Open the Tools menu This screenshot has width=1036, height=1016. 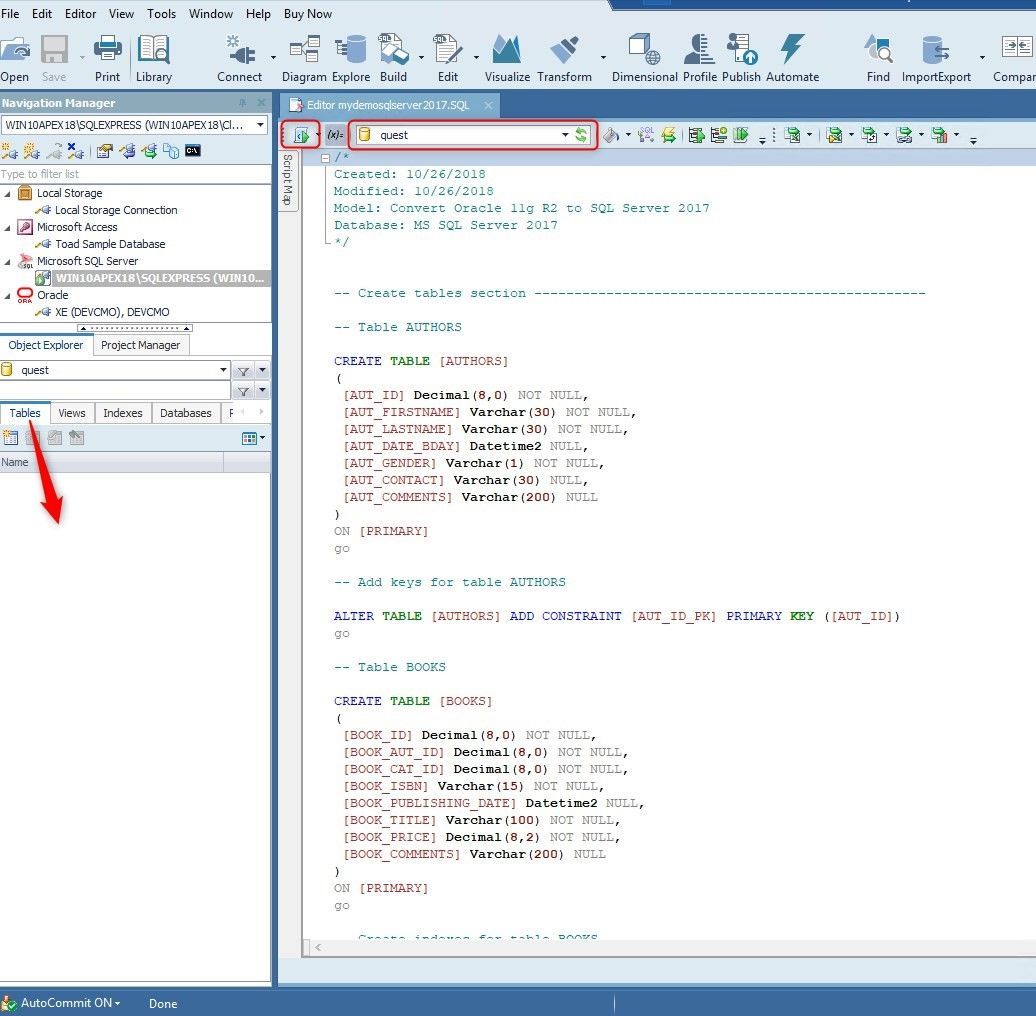pyautogui.click(x=161, y=13)
